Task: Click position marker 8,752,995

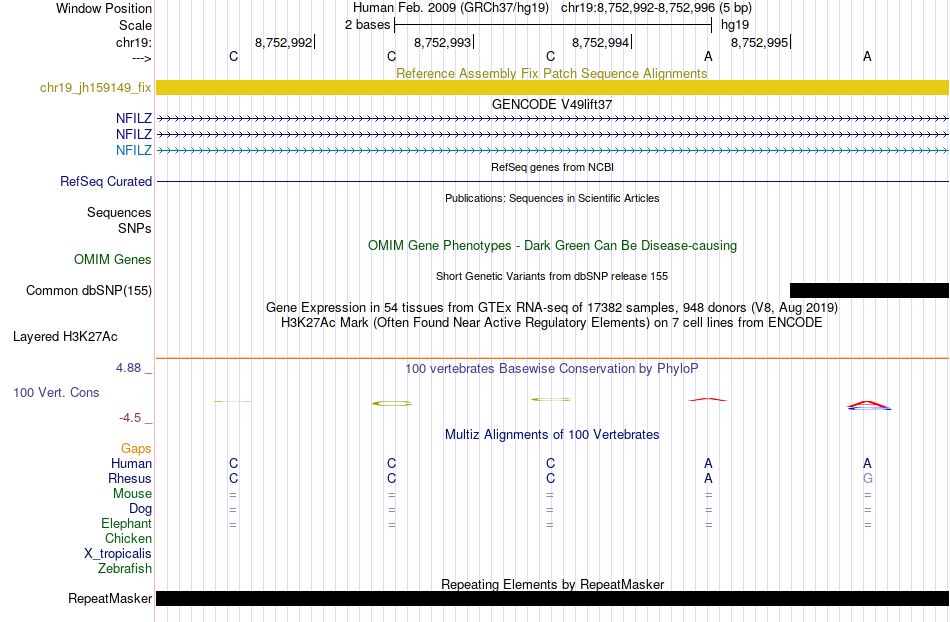Action: (x=759, y=42)
